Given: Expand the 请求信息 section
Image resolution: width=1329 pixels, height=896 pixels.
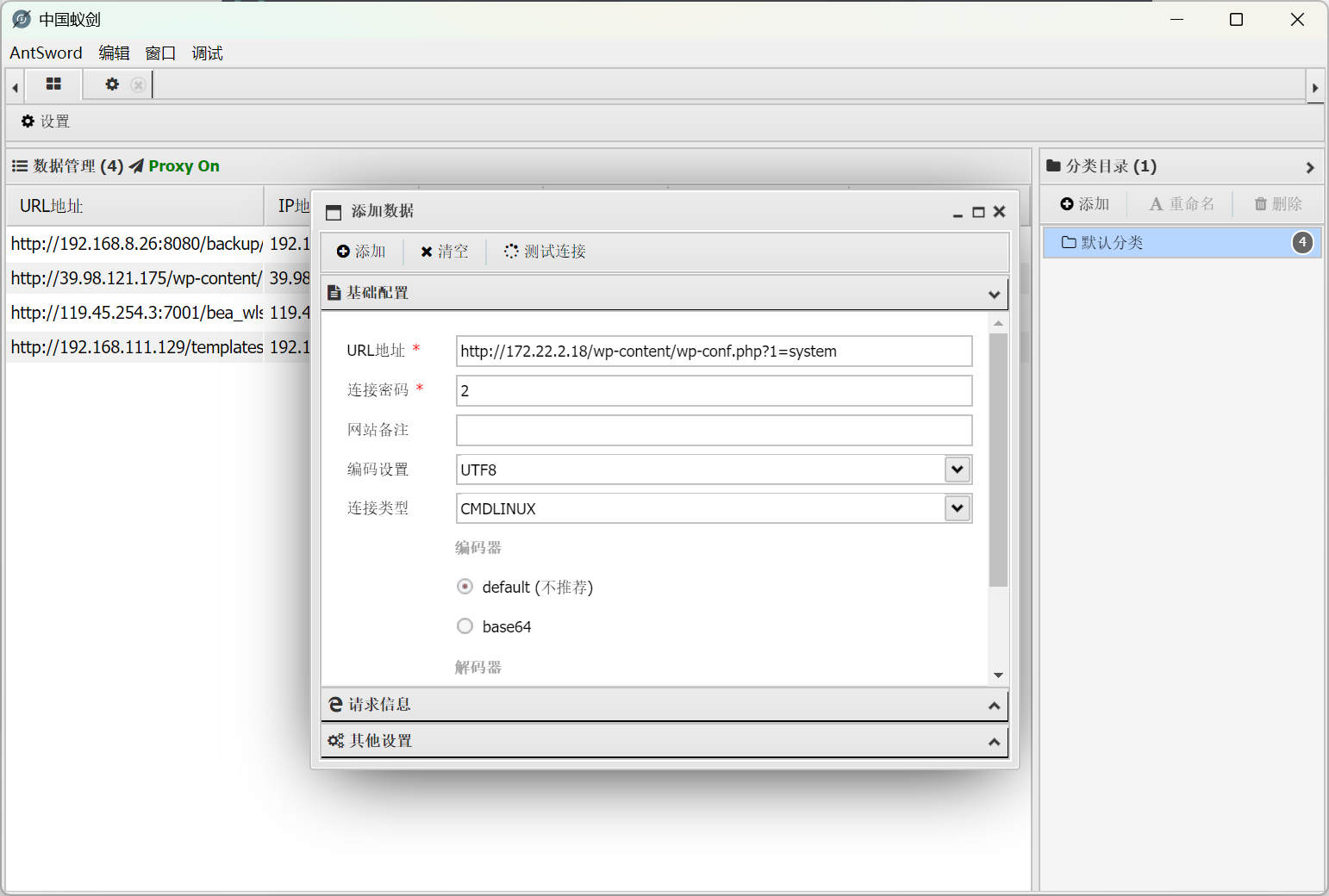Looking at the screenshot, I should [664, 705].
